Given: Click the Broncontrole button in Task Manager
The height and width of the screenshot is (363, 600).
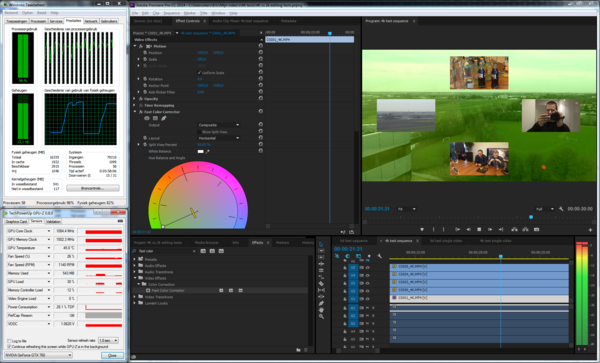Looking at the screenshot, I should pos(93,188).
